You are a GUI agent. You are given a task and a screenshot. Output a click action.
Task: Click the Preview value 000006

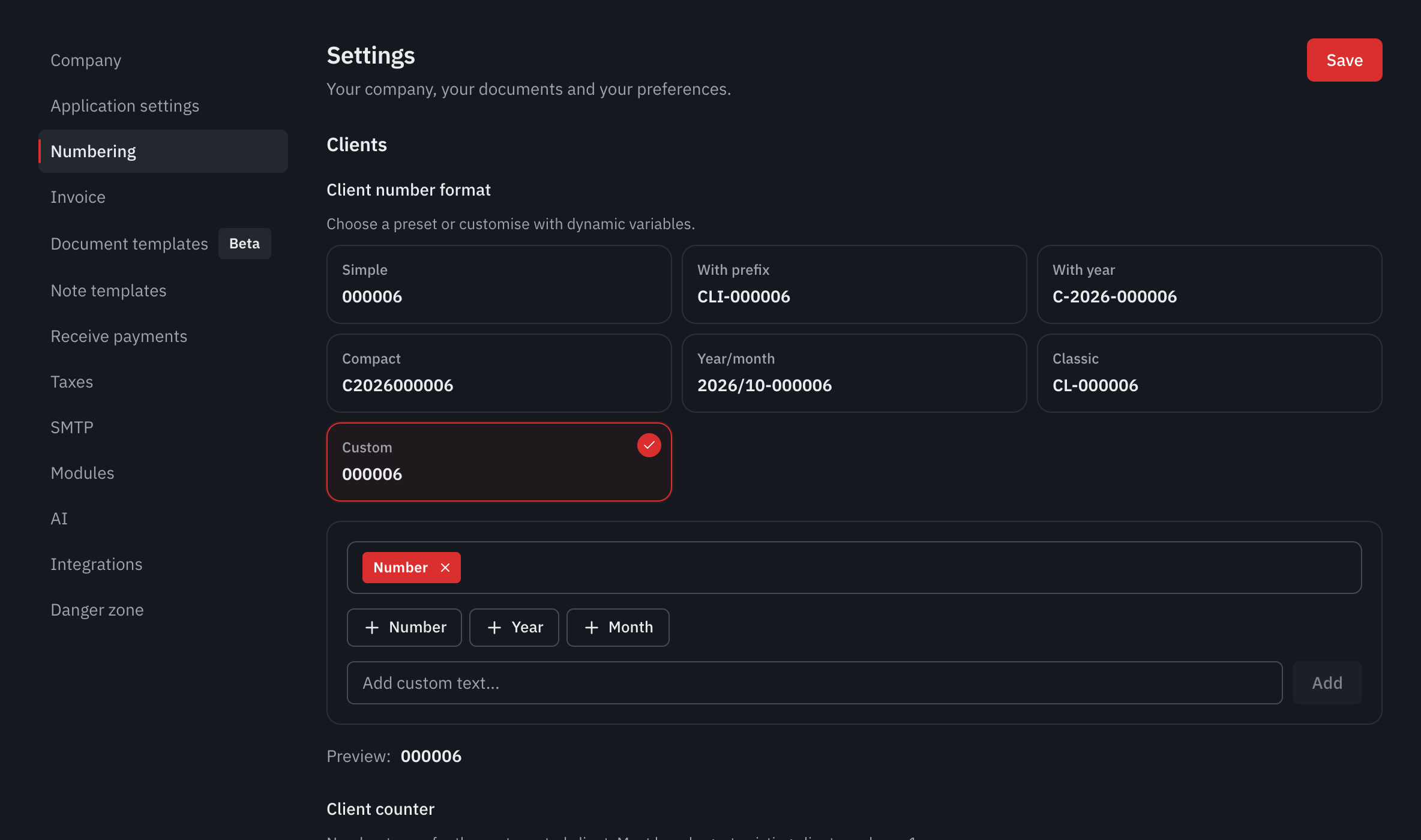pyautogui.click(x=431, y=756)
